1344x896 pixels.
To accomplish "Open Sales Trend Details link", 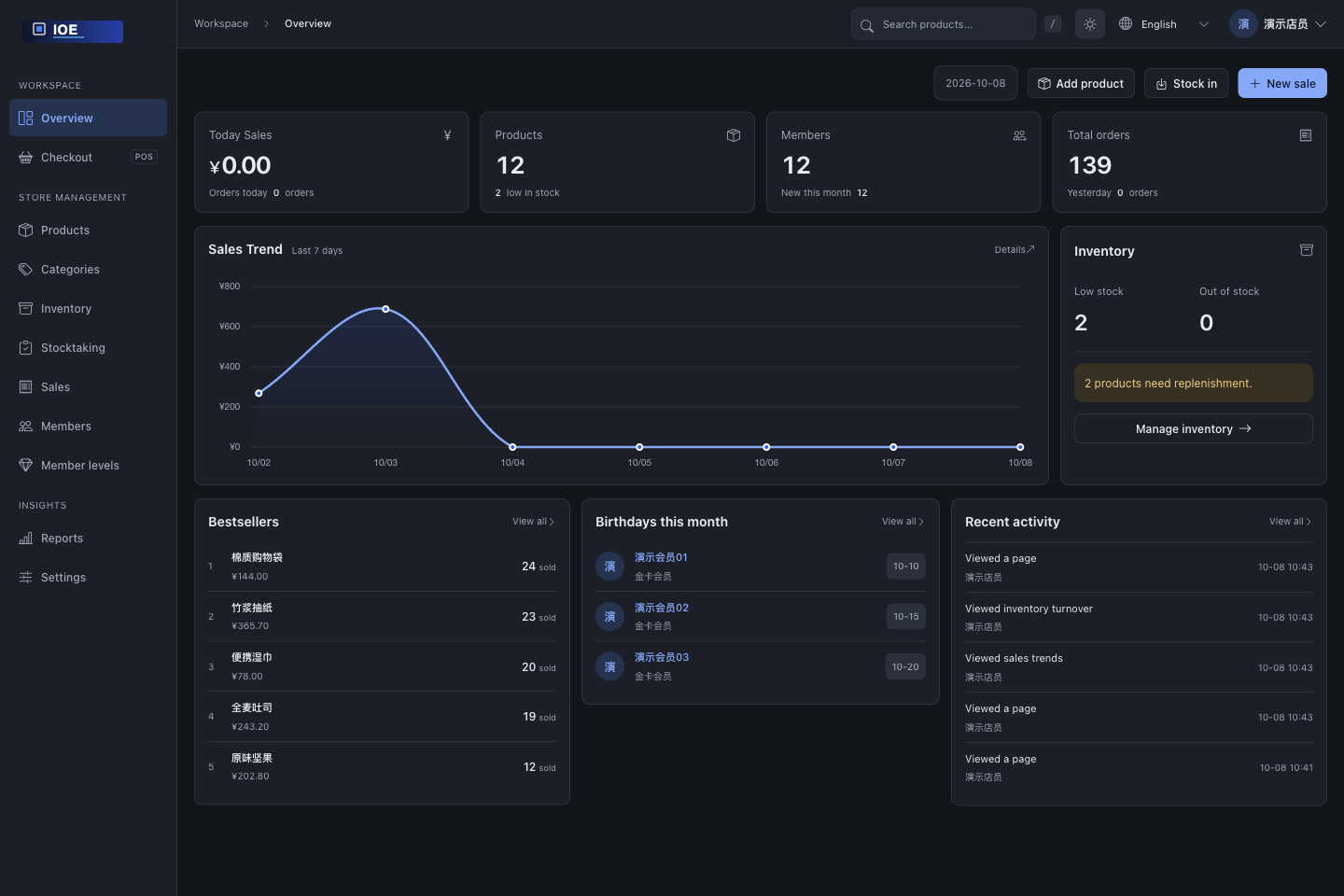I will [x=1015, y=249].
